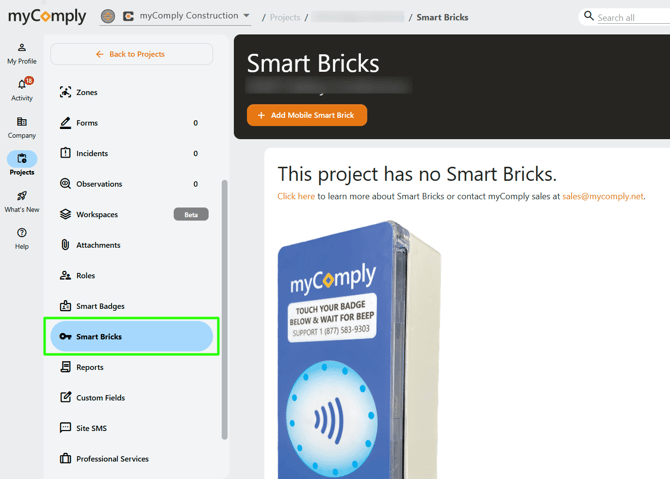The width and height of the screenshot is (670, 479).
Task: Open the Professional Services menu item
Action: (132, 458)
